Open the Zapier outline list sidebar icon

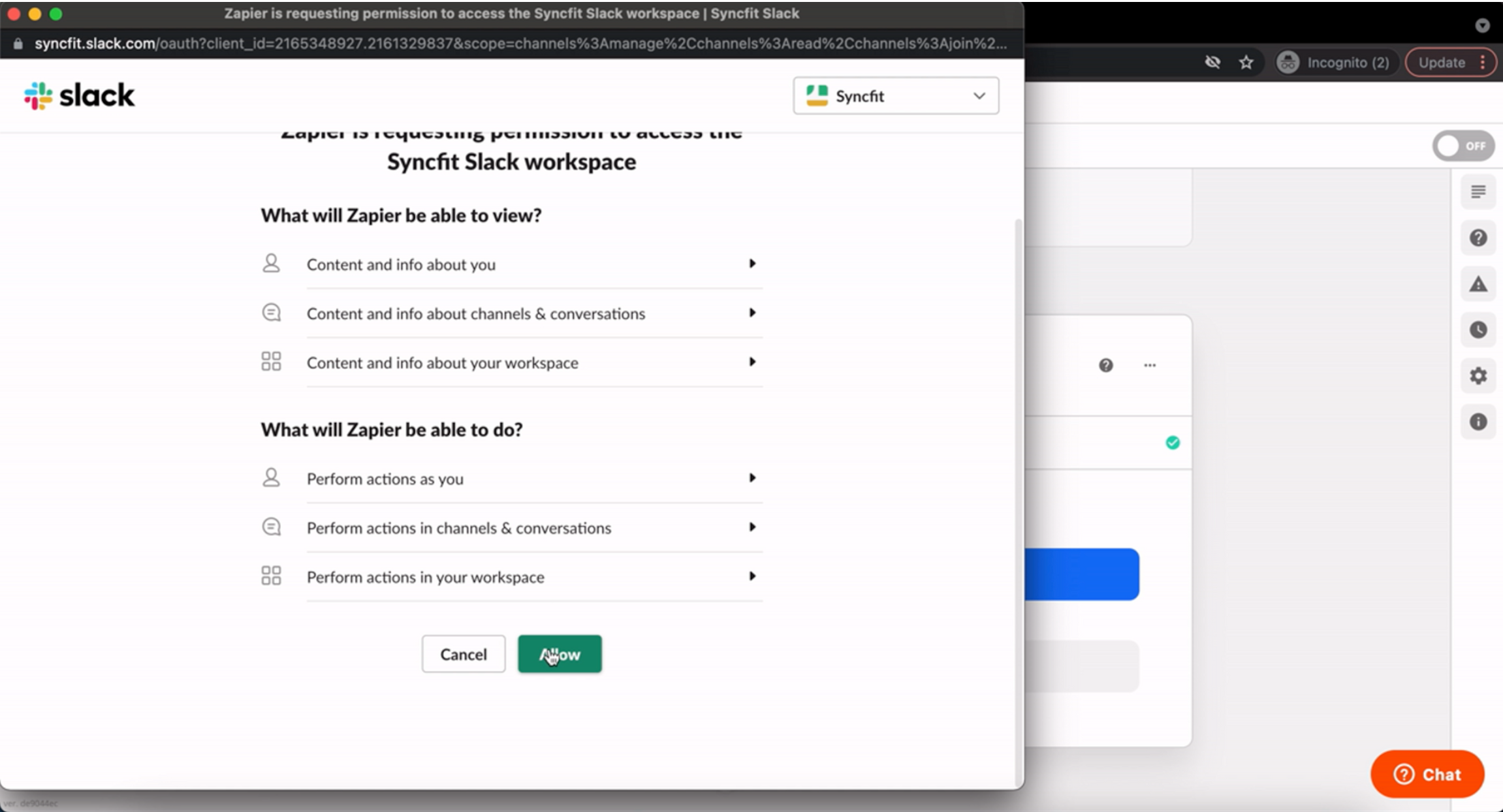(x=1478, y=191)
